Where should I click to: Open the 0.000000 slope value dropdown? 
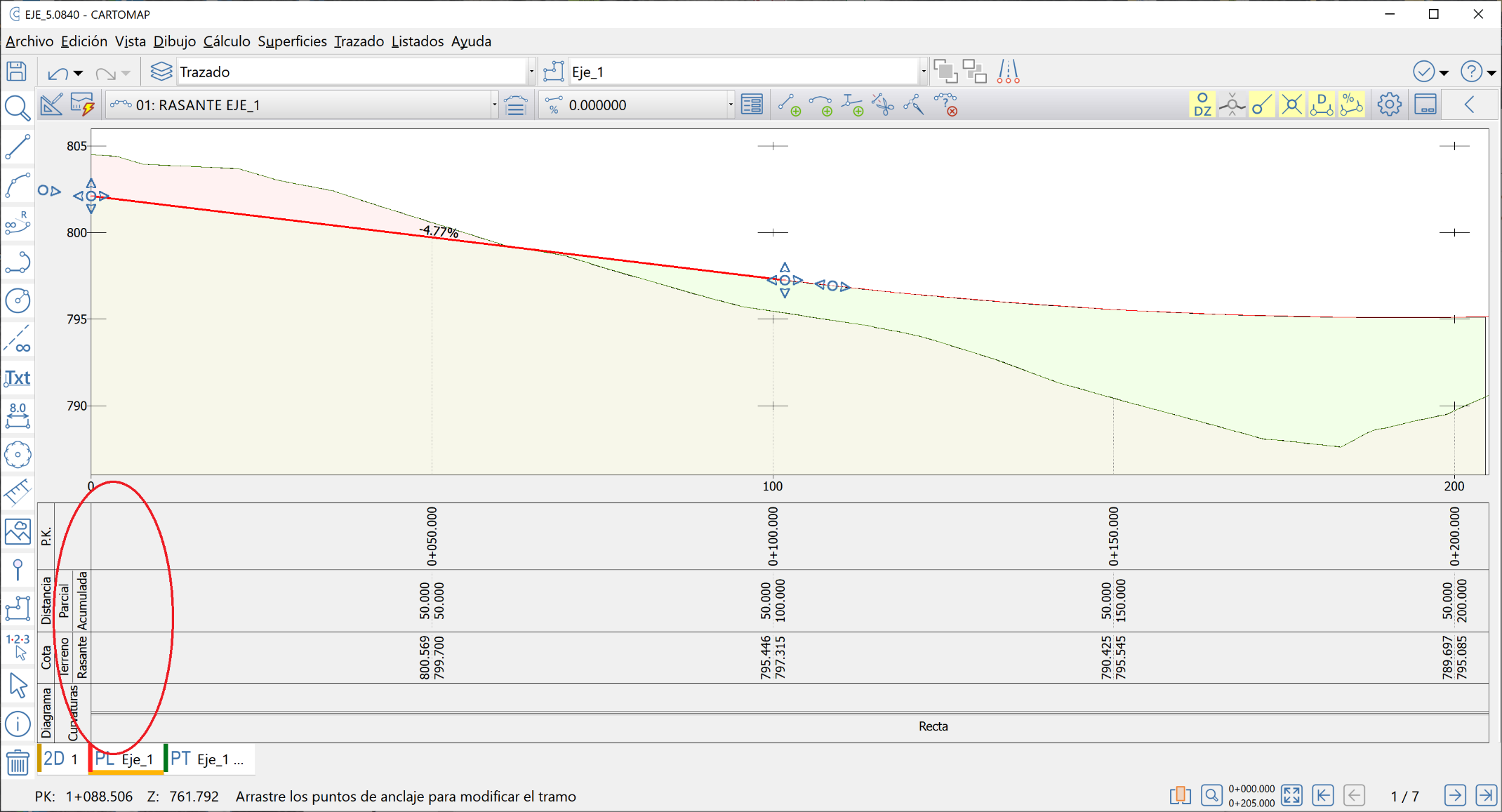[x=730, y=105]
